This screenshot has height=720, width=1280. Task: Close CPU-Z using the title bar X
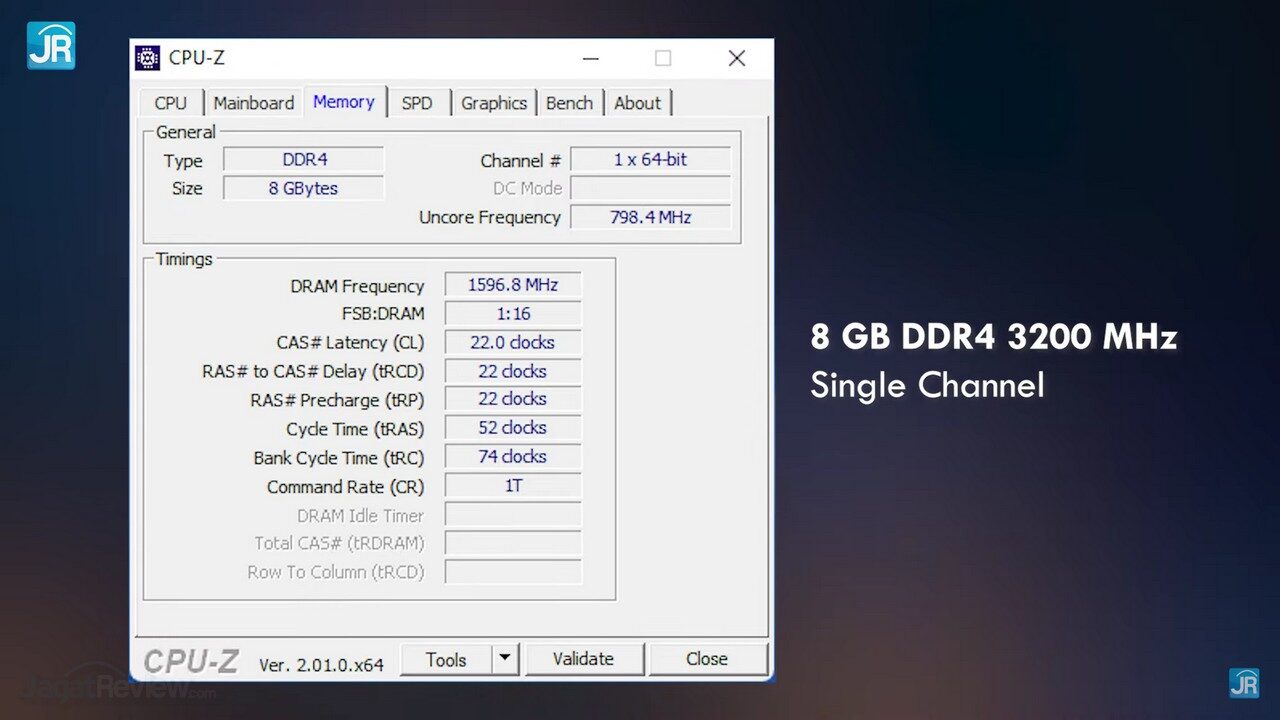pos(737,59)
